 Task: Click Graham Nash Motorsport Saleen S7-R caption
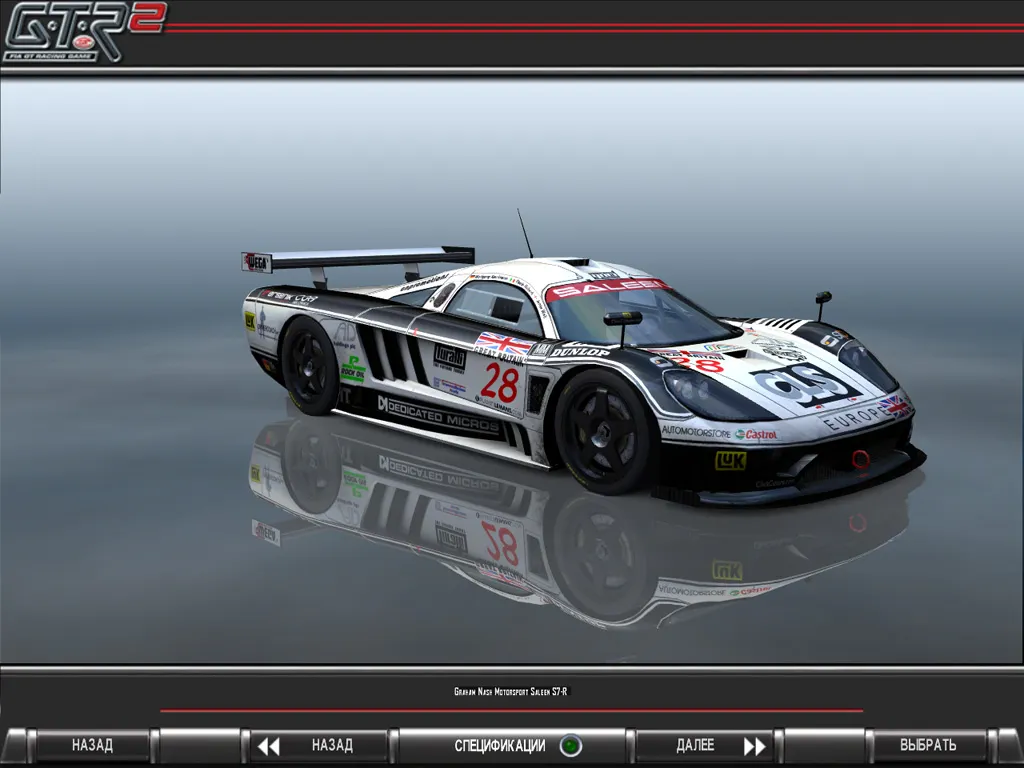pos(511,692)
